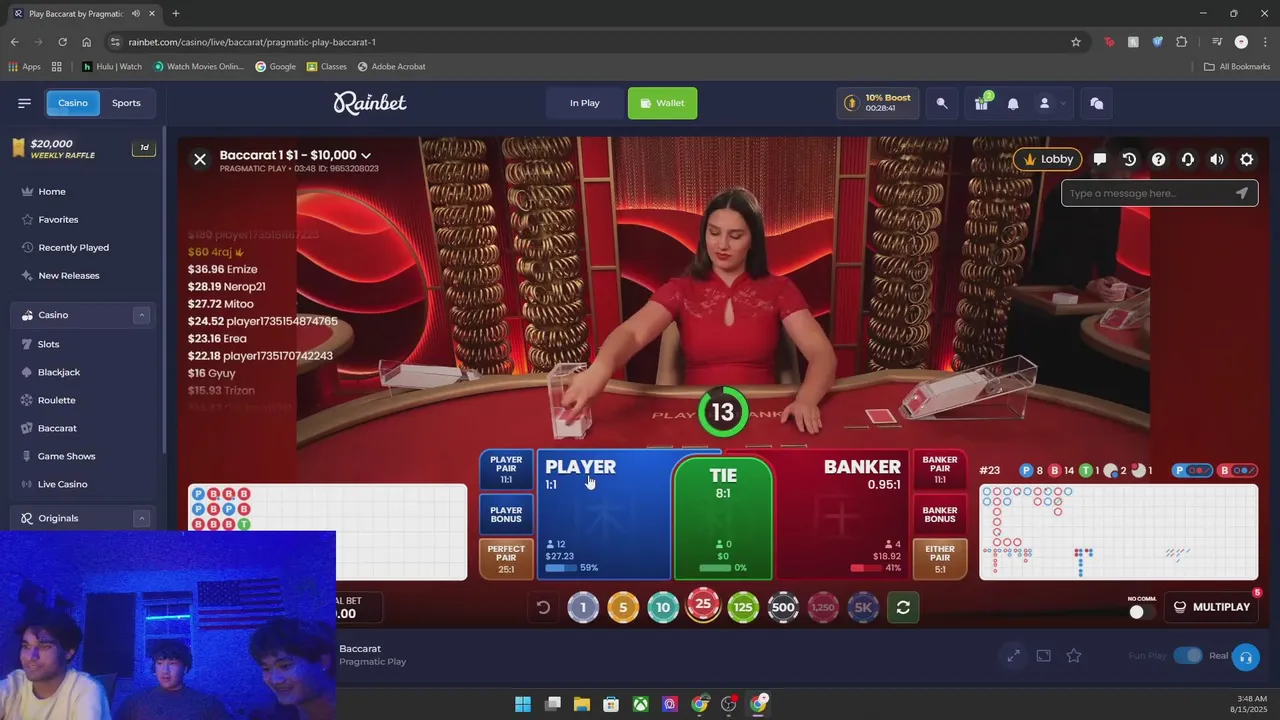Switch to the Sports tab
The width and height of the screenshot is (1280, 720).
(126, 103)
